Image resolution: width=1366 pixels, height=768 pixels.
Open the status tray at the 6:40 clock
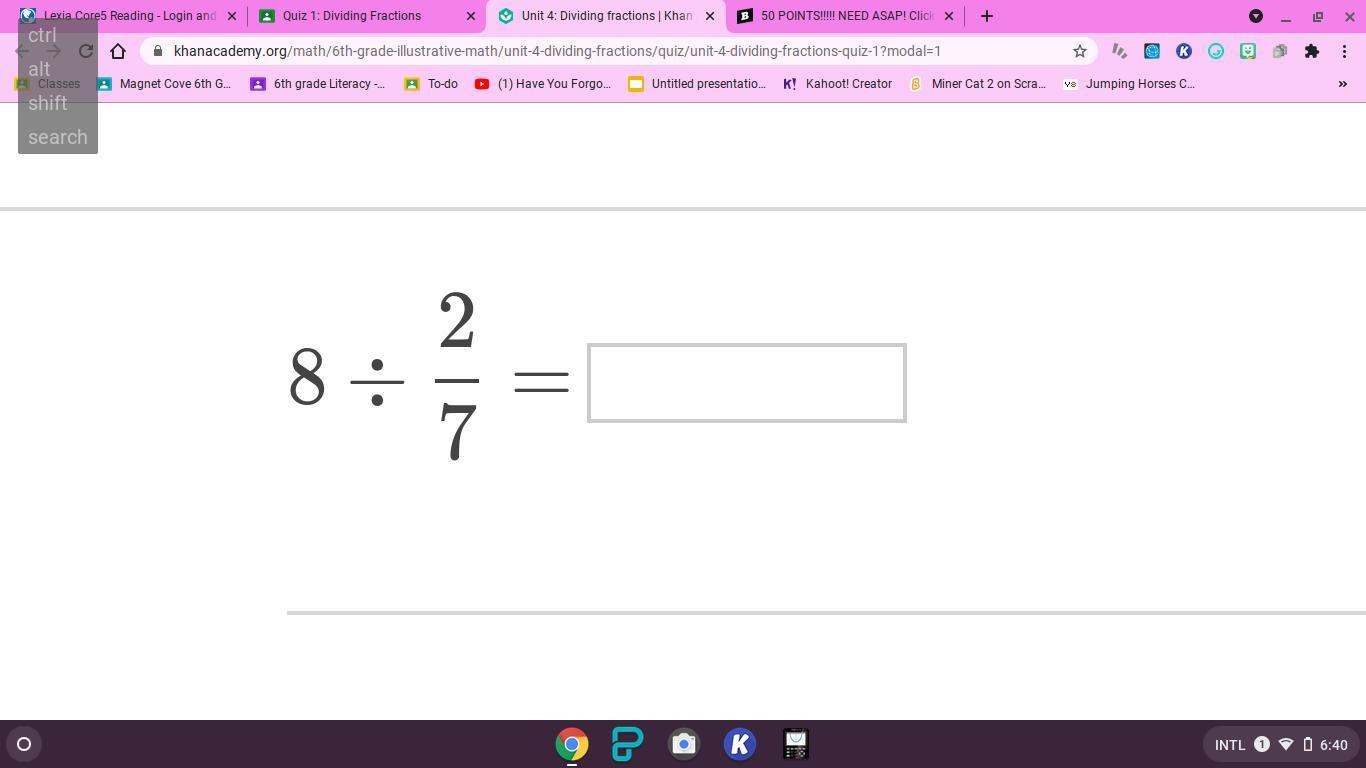point(1334,744)
